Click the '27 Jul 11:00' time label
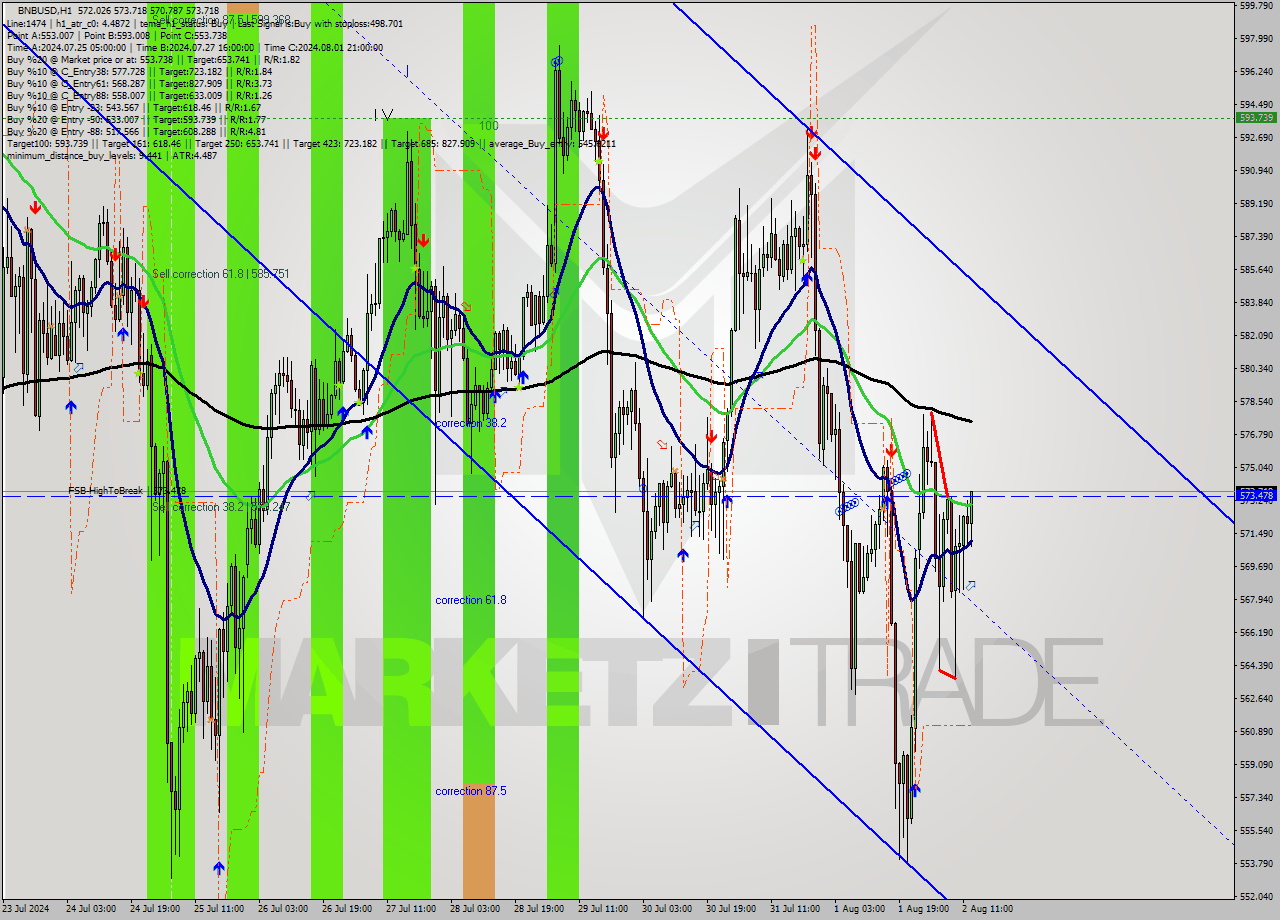Viewport: 1280px width, 920px height. [x=409, y=909]
